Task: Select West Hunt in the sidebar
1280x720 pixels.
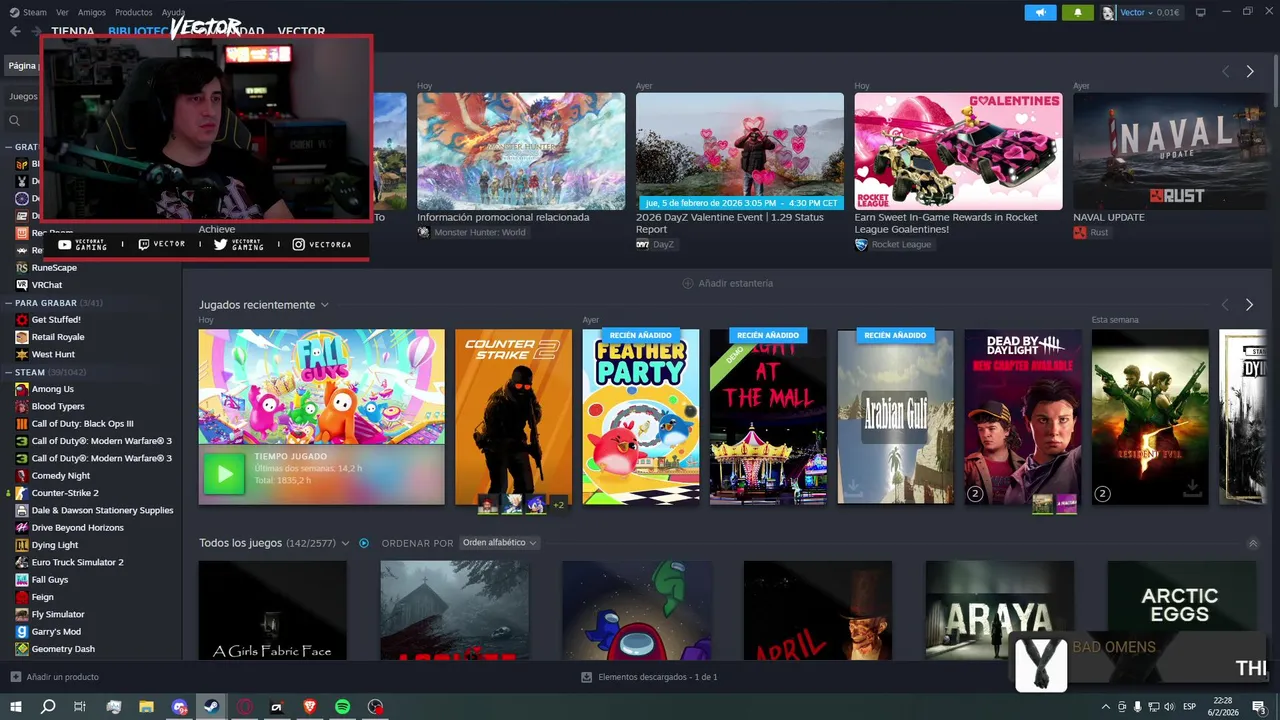Action: point(53,354)
